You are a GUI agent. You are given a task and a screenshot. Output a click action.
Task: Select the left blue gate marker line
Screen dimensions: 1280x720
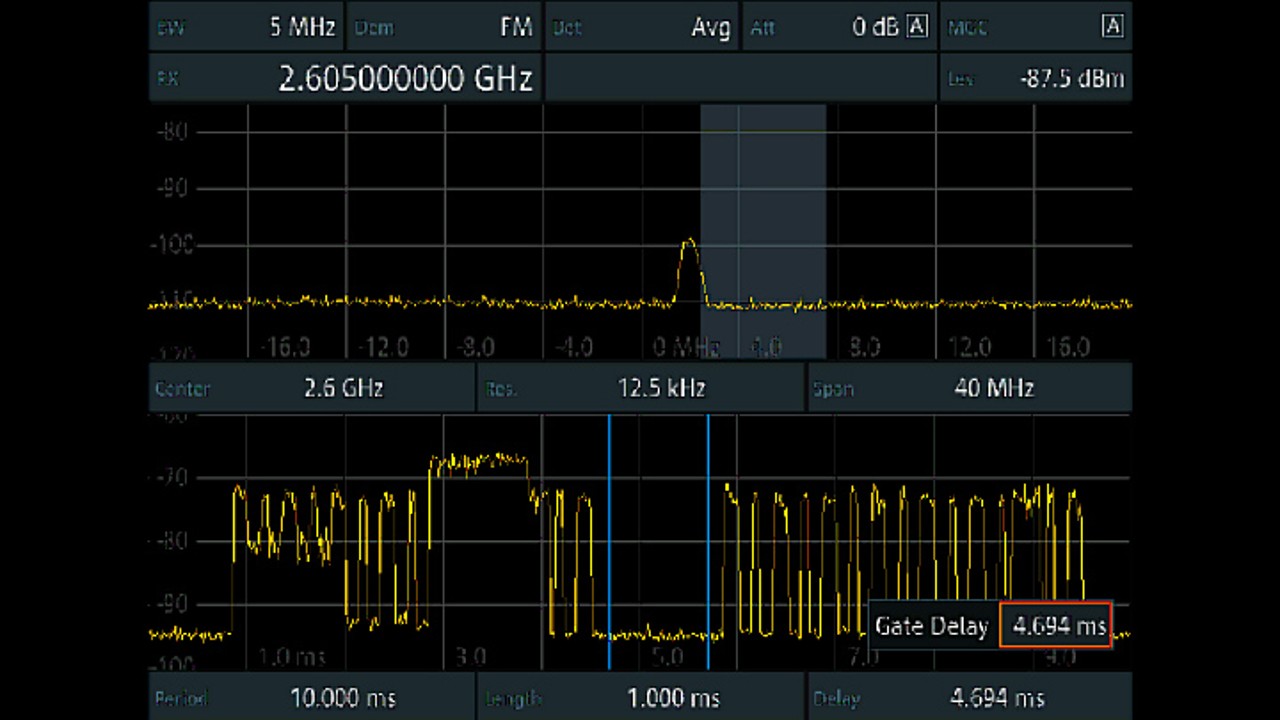(x=609, y=542)
